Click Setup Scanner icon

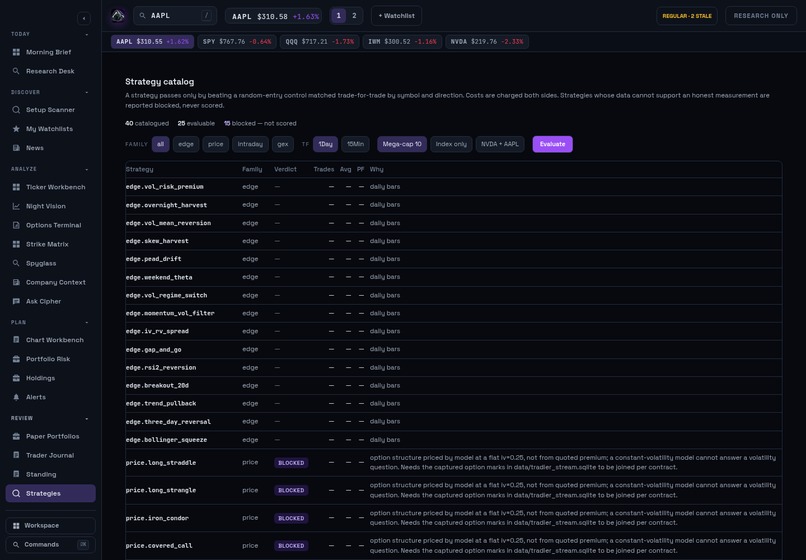[x=16, y=110]
